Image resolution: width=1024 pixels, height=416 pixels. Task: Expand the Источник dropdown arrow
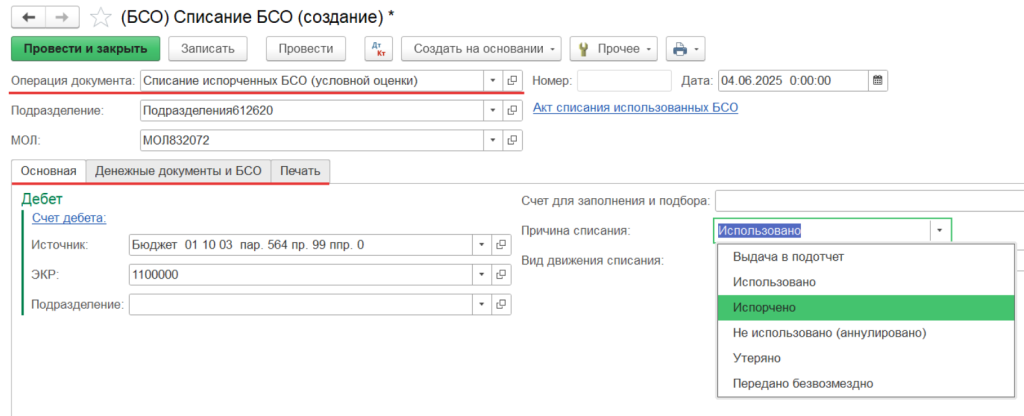(482, 245)
